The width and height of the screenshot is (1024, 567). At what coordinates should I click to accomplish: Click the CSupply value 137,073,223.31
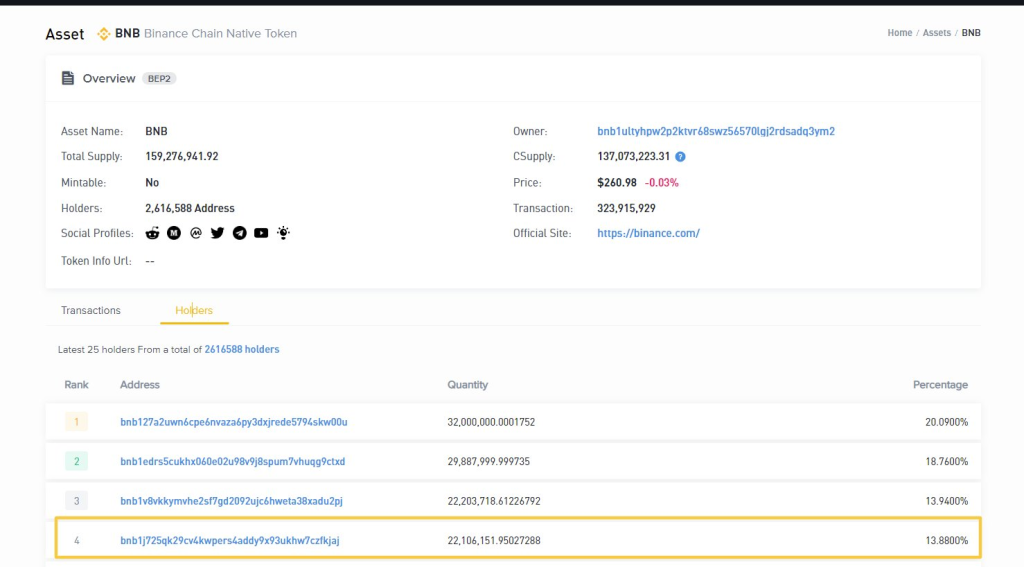pos(633,157)
